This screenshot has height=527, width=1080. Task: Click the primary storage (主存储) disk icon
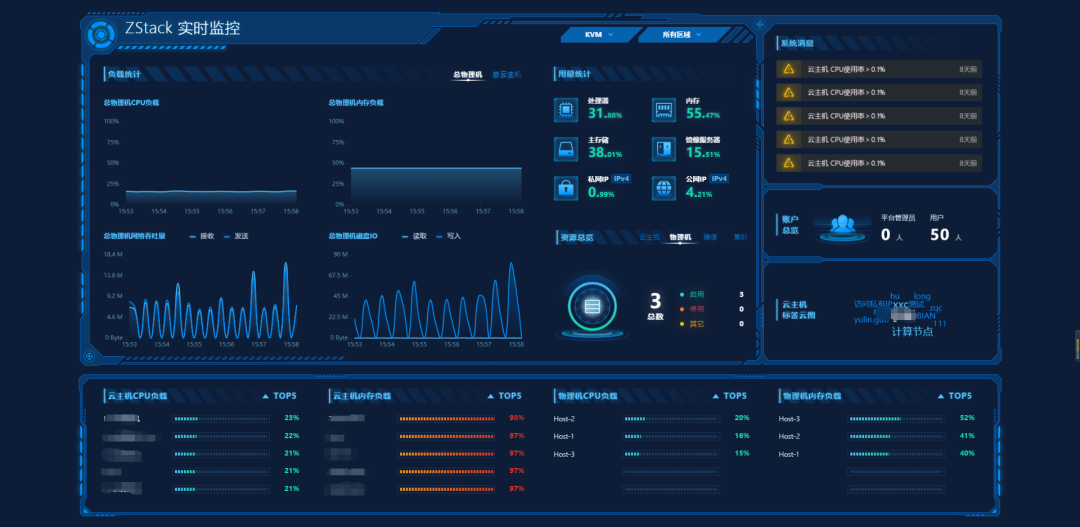565,148
